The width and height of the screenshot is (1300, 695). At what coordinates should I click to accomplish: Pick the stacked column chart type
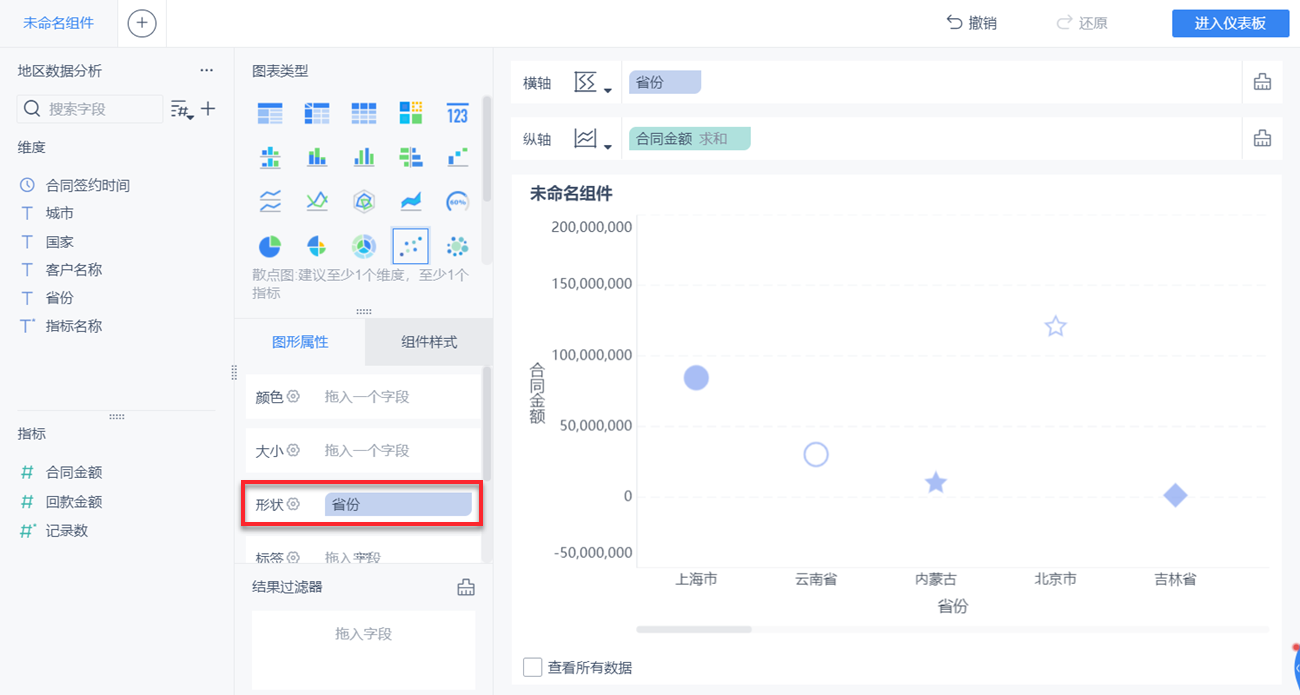pyautogui.click(x=317, y=157)
